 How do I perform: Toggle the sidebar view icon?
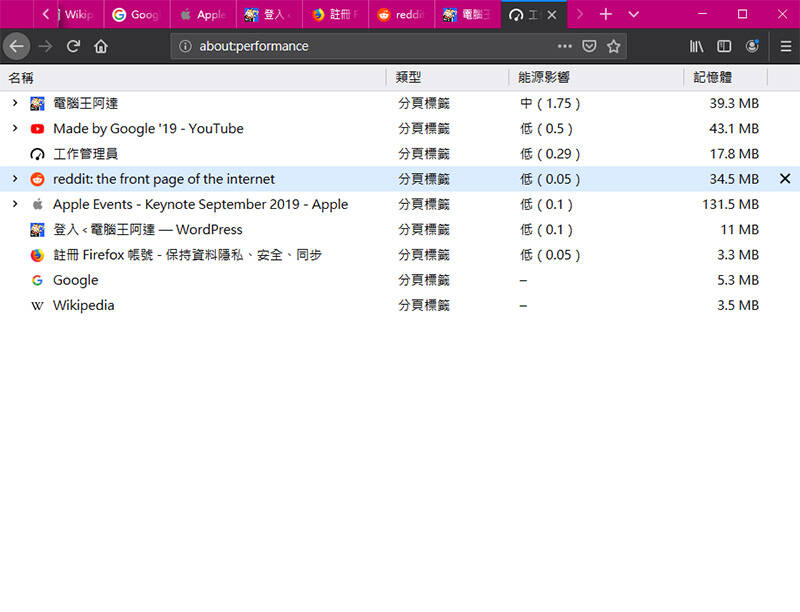click(x=724, y=46)
